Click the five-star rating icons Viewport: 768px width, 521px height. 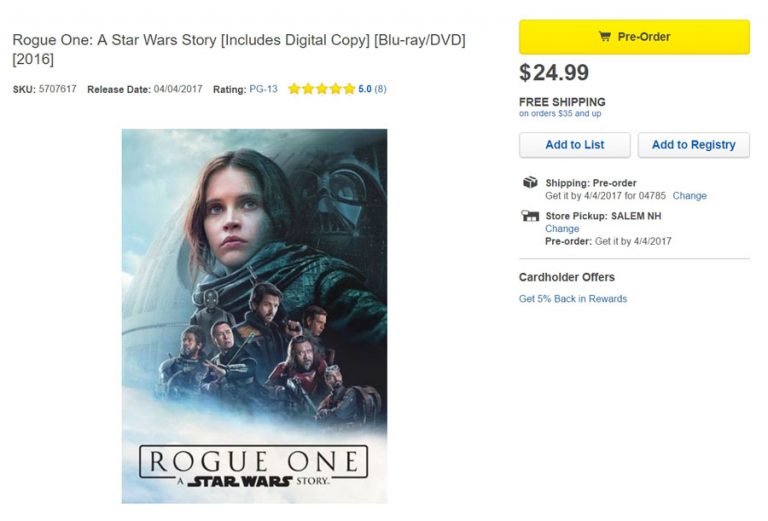point(321,89)
